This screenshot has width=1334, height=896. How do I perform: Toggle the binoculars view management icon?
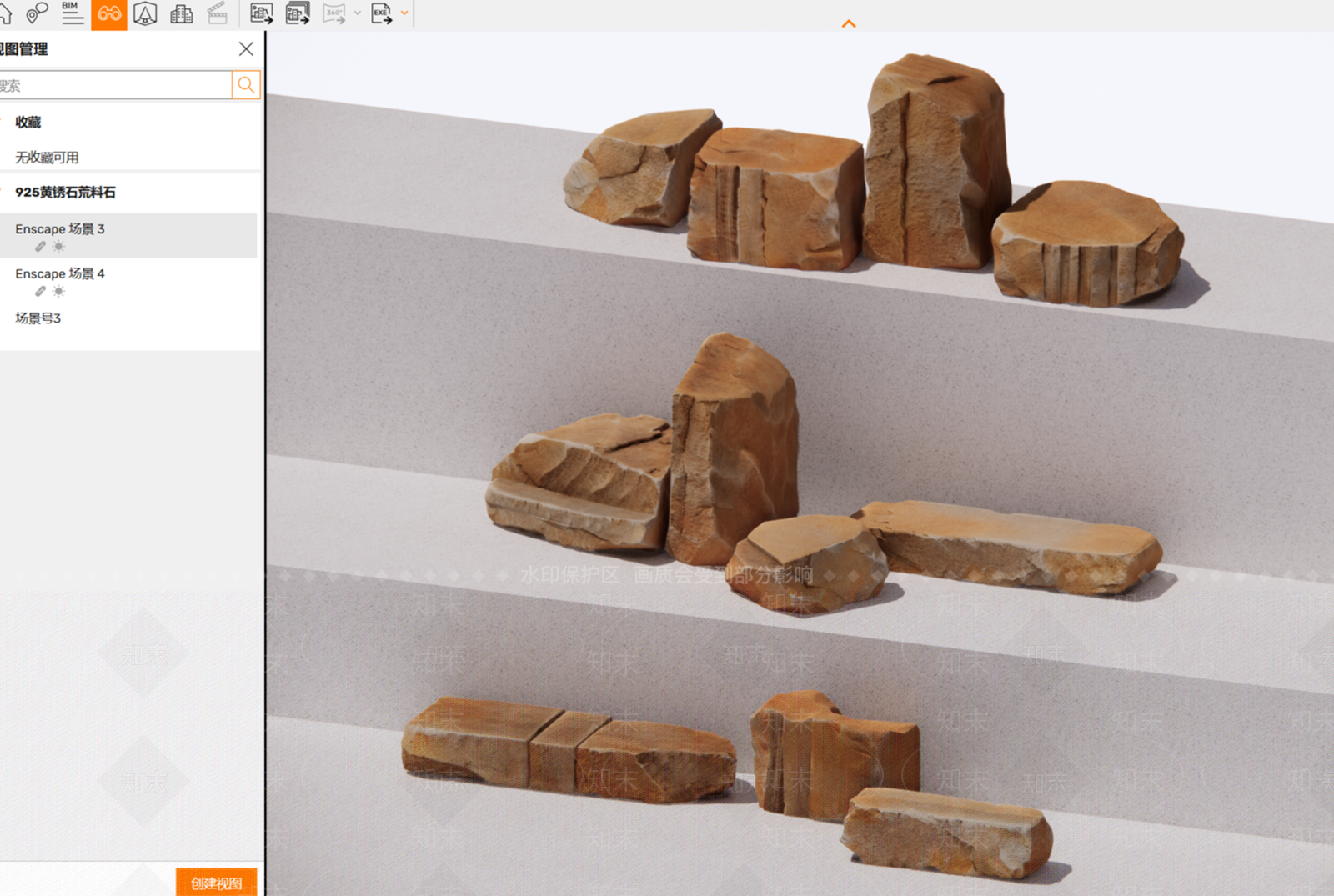point(109,13)
